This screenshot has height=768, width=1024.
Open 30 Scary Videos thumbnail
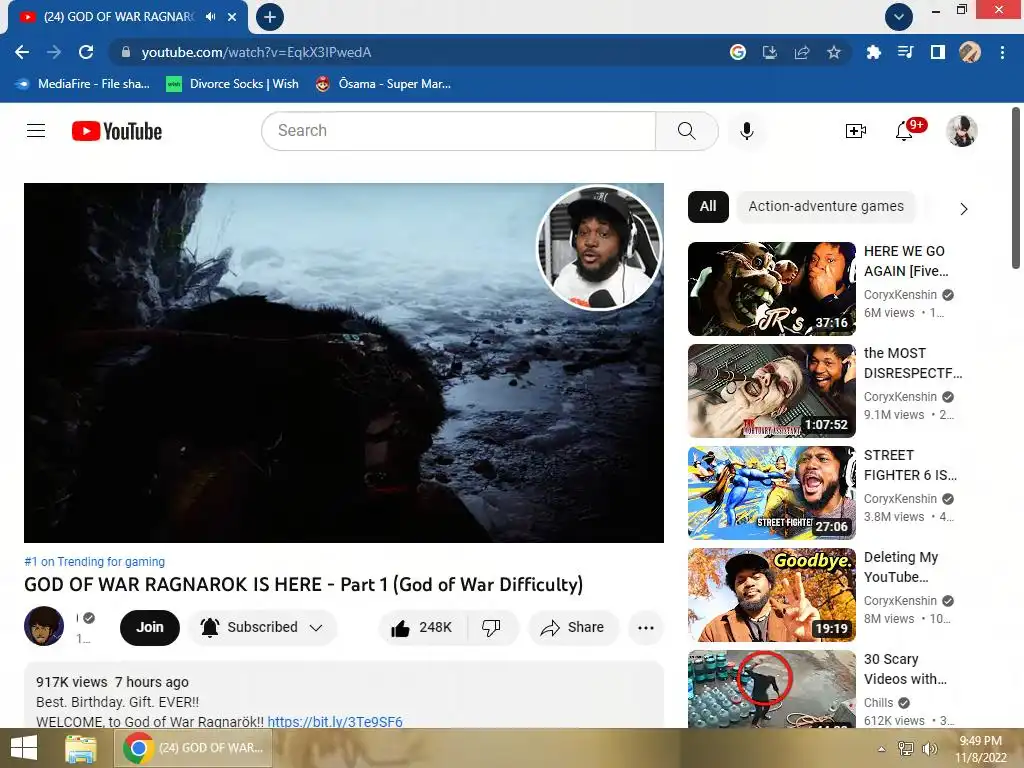click(x=772, y=689)
